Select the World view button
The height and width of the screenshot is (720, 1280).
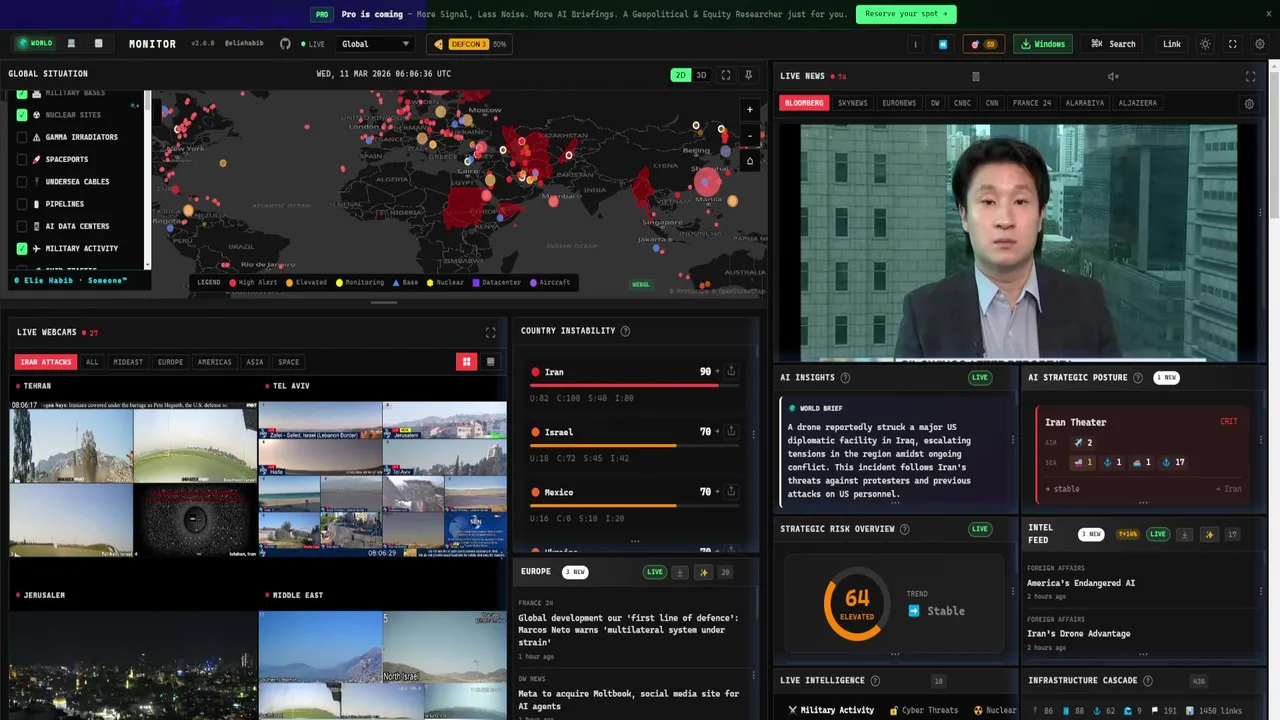[x=35, y=43]
